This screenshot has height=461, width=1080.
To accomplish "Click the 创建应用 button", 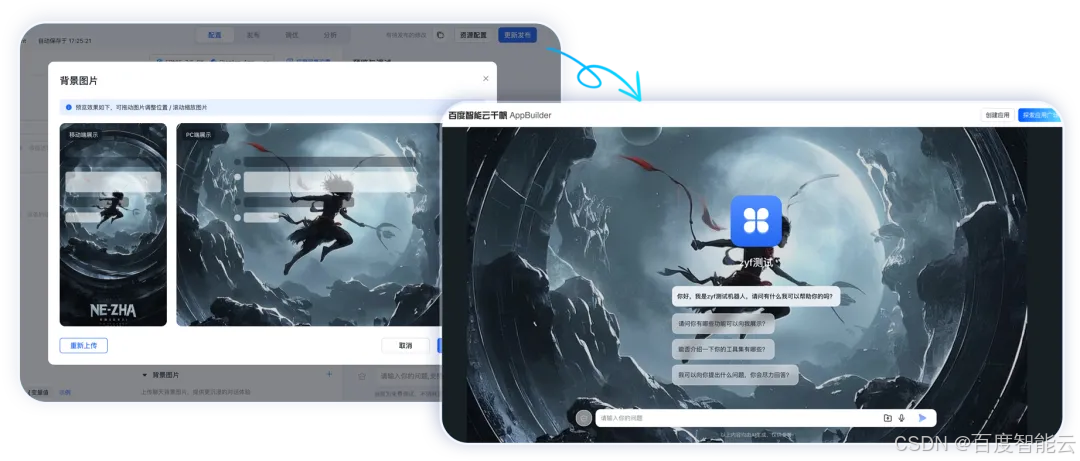I will 997,115.
